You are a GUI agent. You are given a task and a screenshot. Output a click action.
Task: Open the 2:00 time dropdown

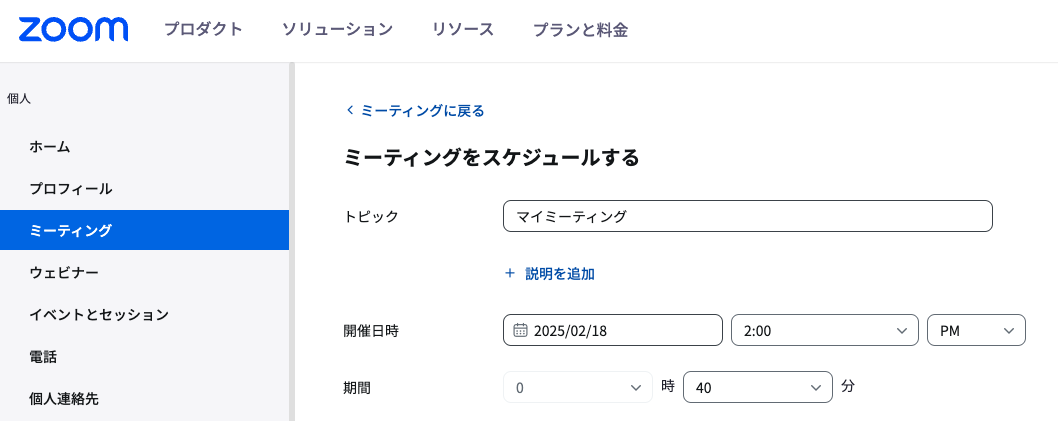[x=824, y=330]
